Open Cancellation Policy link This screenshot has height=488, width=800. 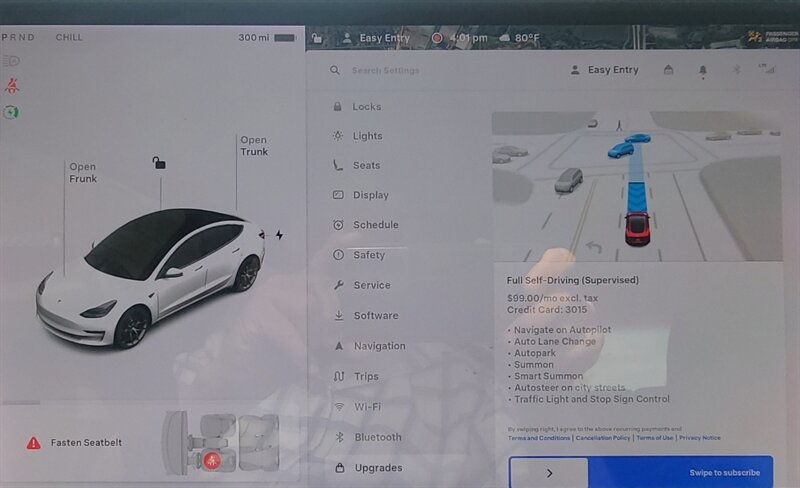[x=603, y=438]
